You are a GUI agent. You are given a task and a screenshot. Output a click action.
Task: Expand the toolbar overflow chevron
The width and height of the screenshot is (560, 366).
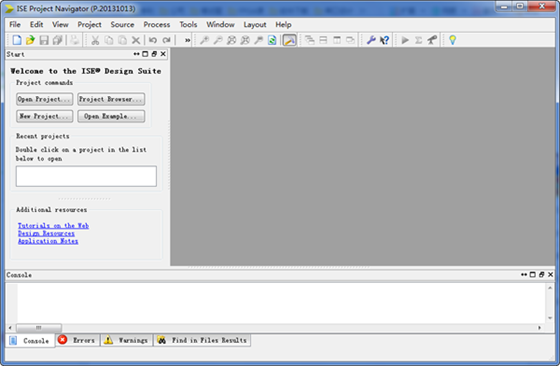pyautogui.click(x=187, y=40)
